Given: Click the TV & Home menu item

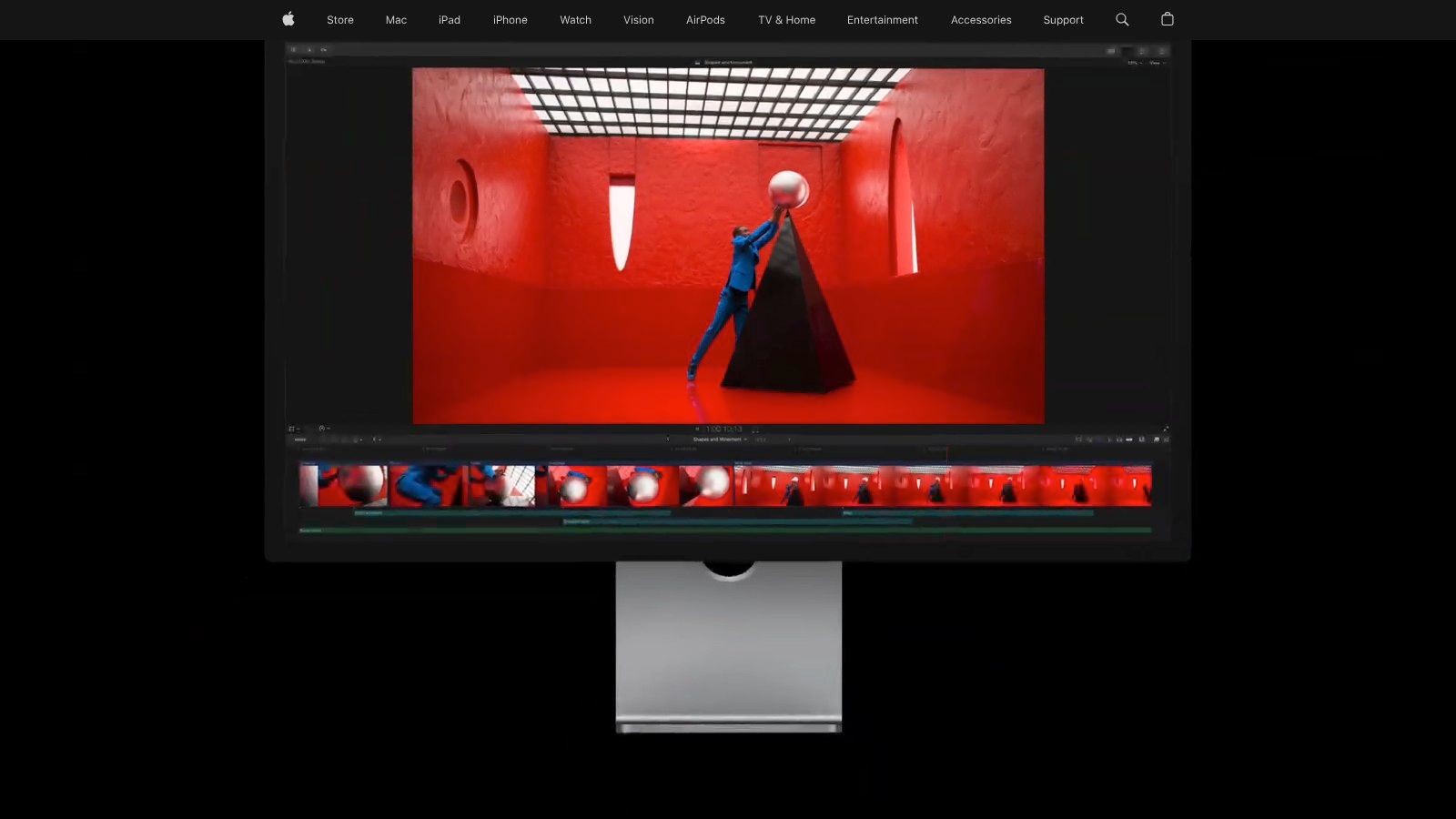Looking at the screenshot, I should pos(786,20).
